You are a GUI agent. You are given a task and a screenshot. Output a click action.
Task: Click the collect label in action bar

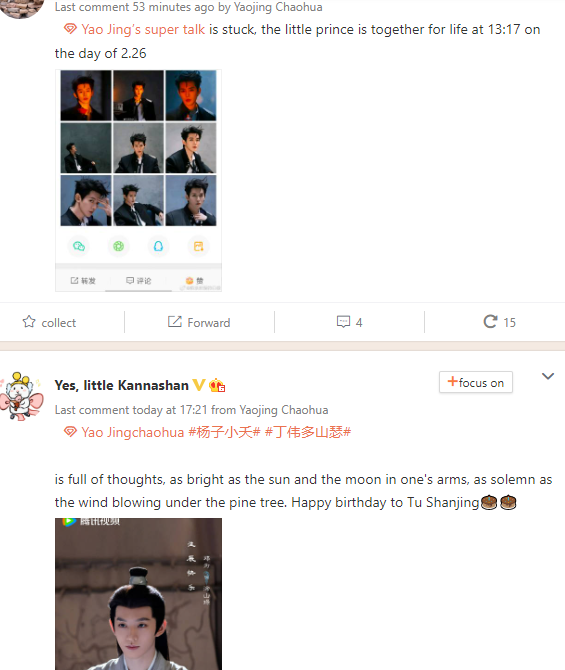pyautogui.click(x=59, y=323)
